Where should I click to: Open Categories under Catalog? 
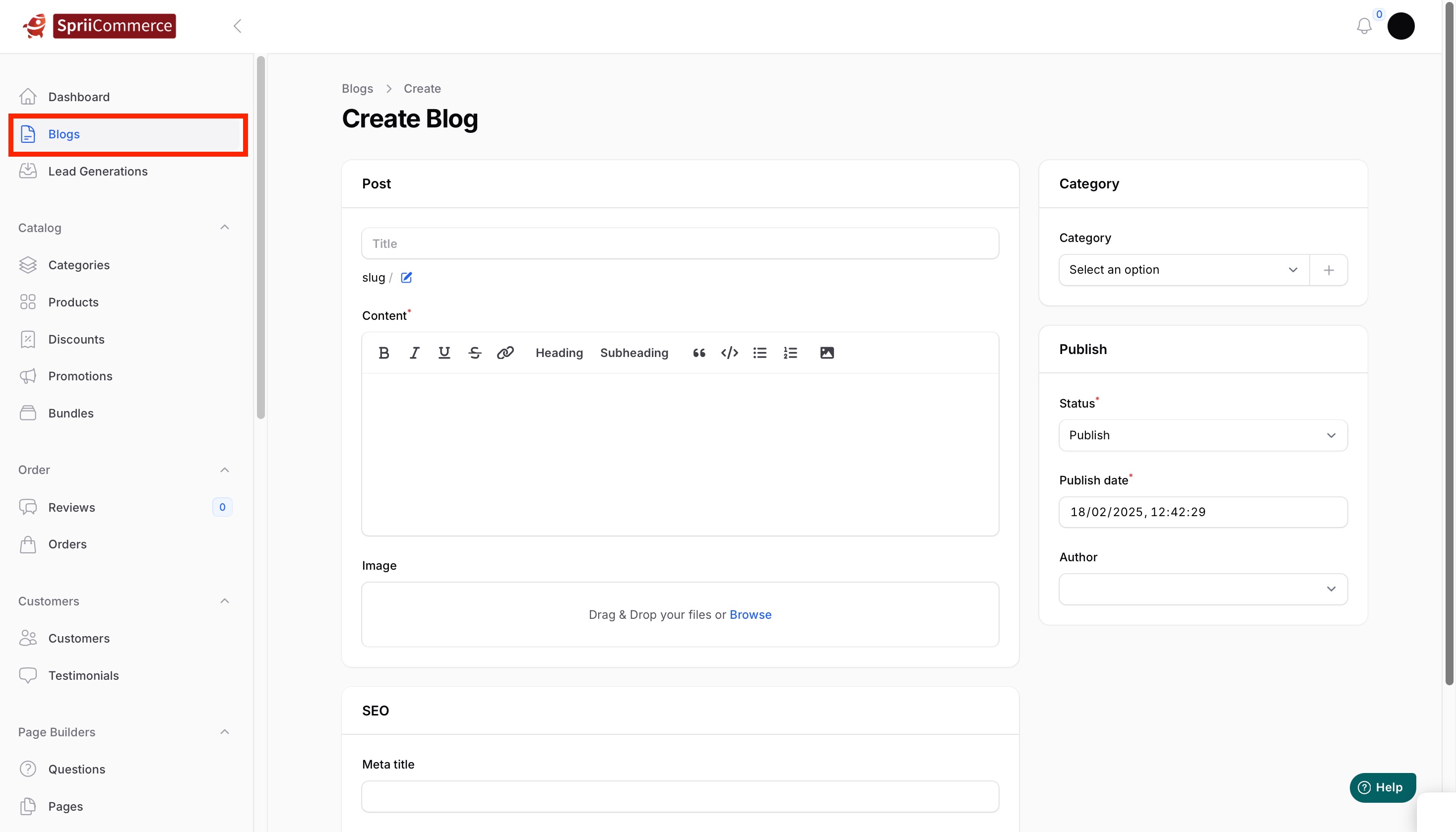pos(127,265)
